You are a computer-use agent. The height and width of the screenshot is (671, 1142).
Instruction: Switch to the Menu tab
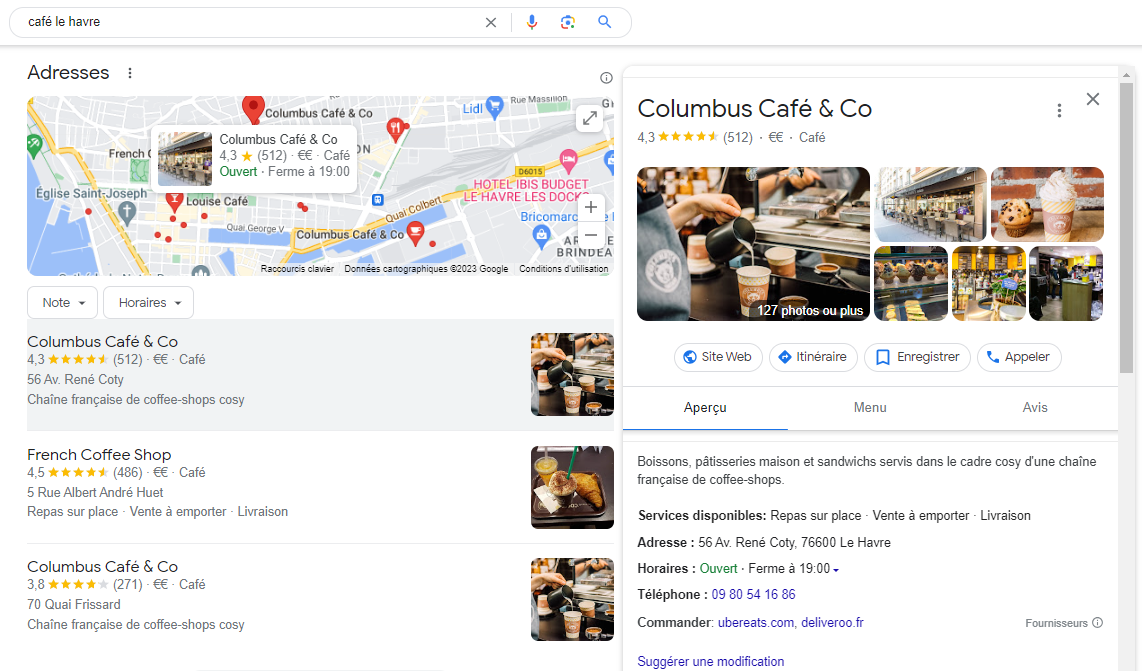click(869, 407)
